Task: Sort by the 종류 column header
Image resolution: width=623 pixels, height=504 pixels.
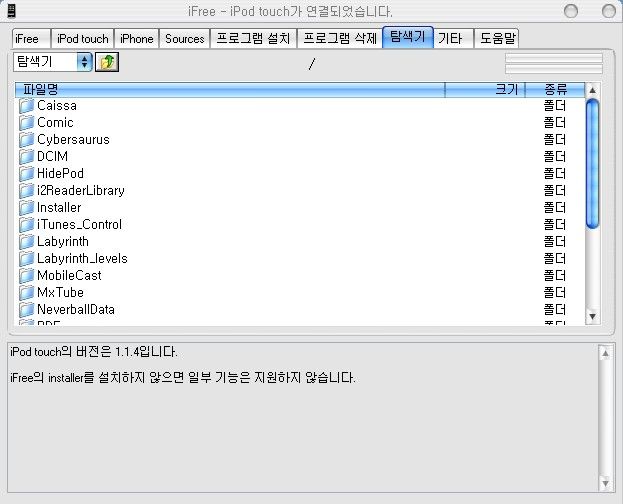Action: point(555,90)
